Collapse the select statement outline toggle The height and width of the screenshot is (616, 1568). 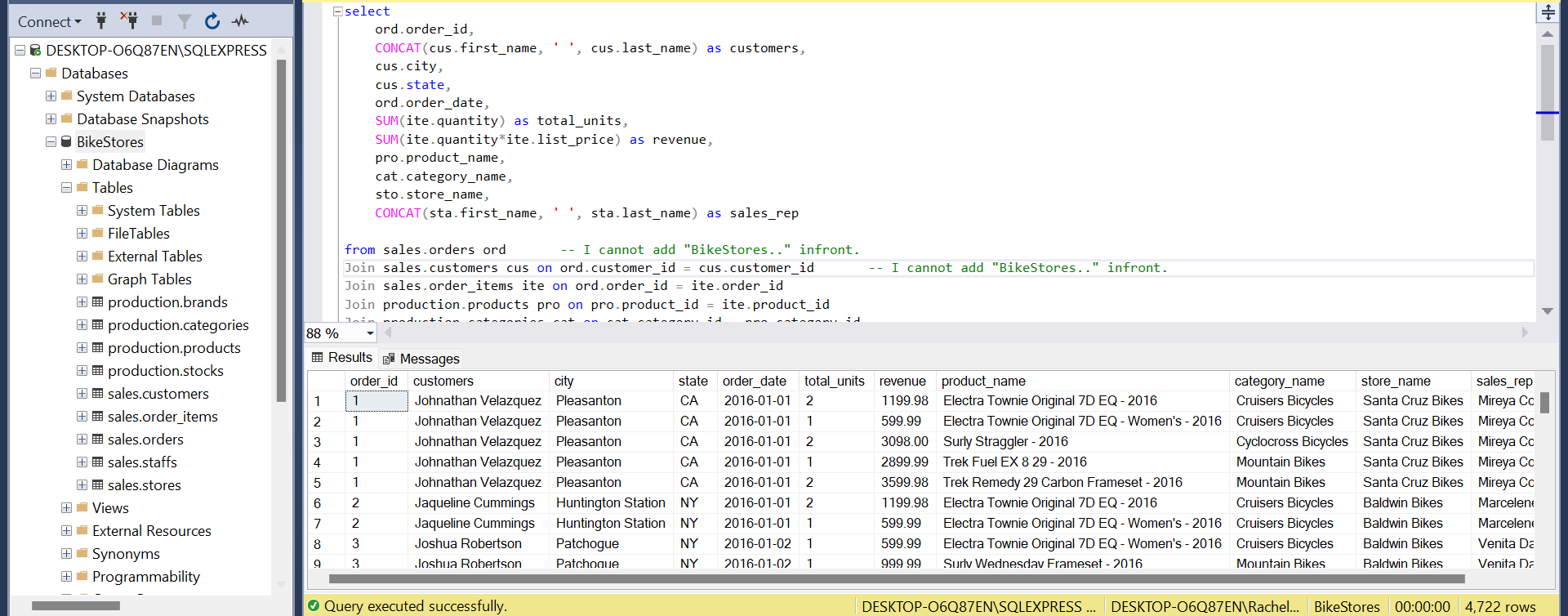coord(337,11)
